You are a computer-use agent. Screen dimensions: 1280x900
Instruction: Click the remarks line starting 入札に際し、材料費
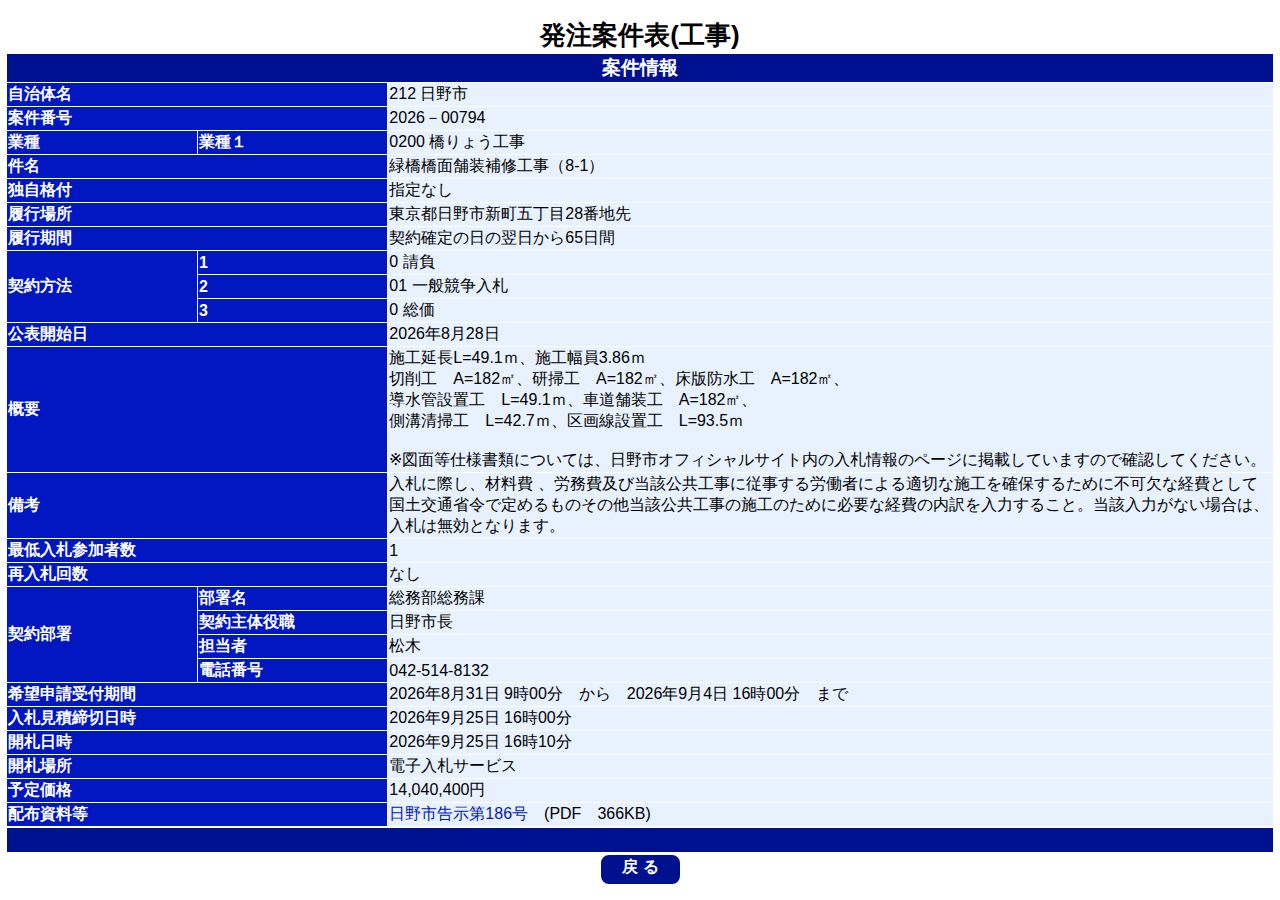point(822,485)
